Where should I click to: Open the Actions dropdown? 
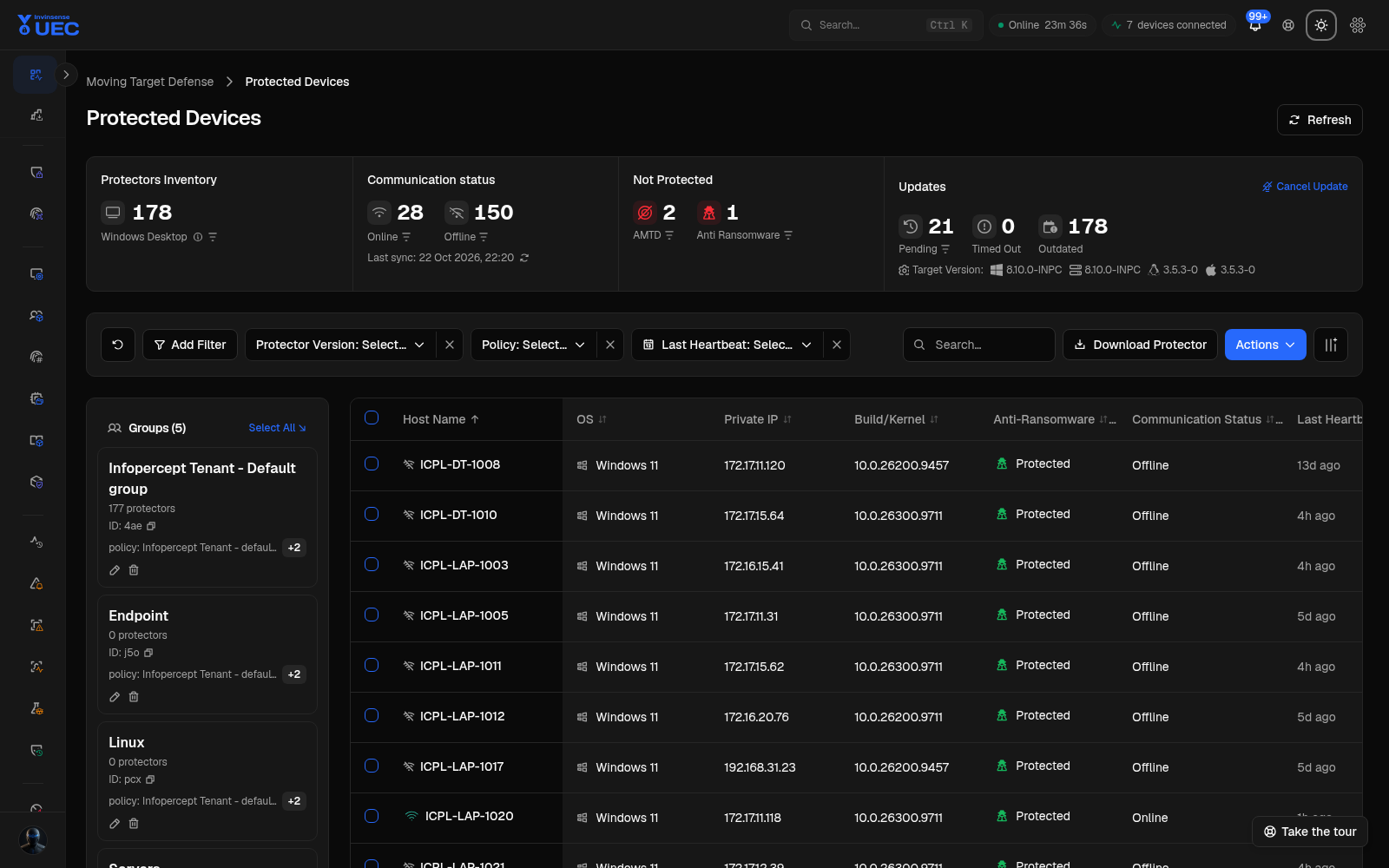(1265, 345)
